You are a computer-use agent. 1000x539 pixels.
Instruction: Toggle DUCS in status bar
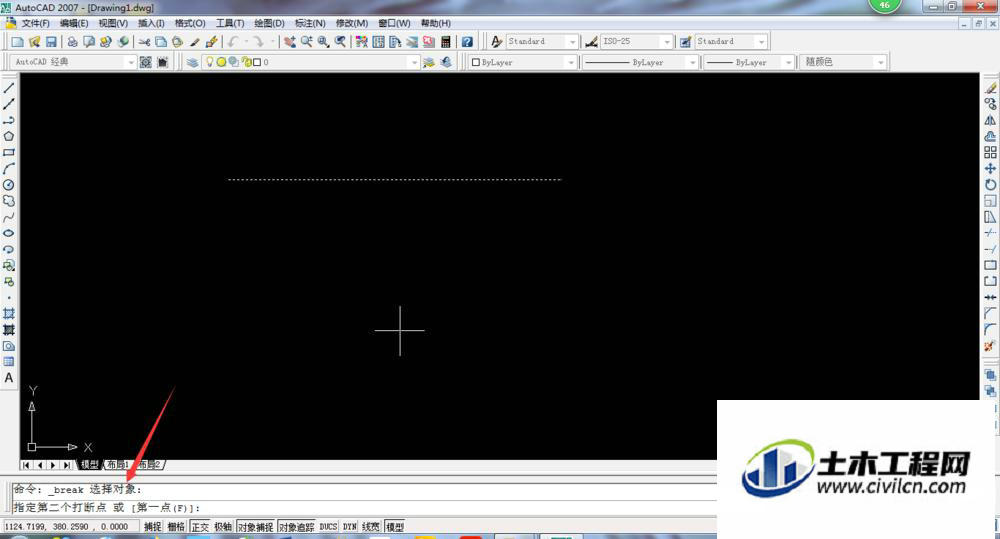[x=328, y=526]
